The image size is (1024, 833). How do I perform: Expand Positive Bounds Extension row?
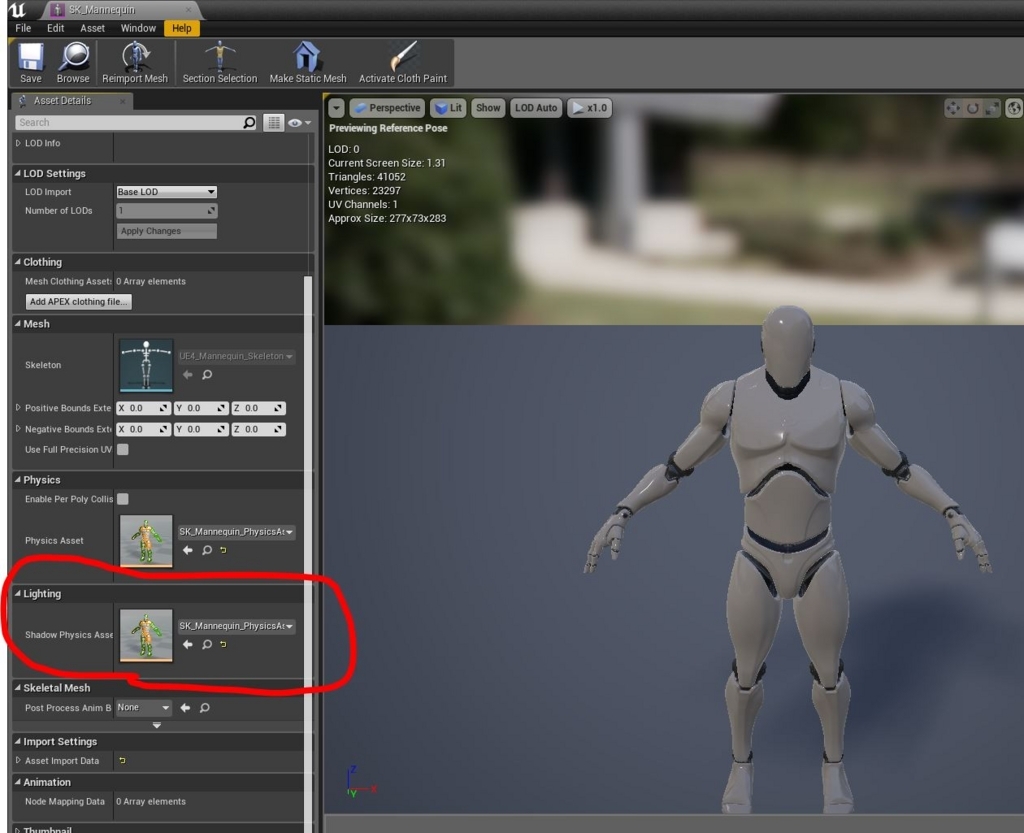pos(18,407)
